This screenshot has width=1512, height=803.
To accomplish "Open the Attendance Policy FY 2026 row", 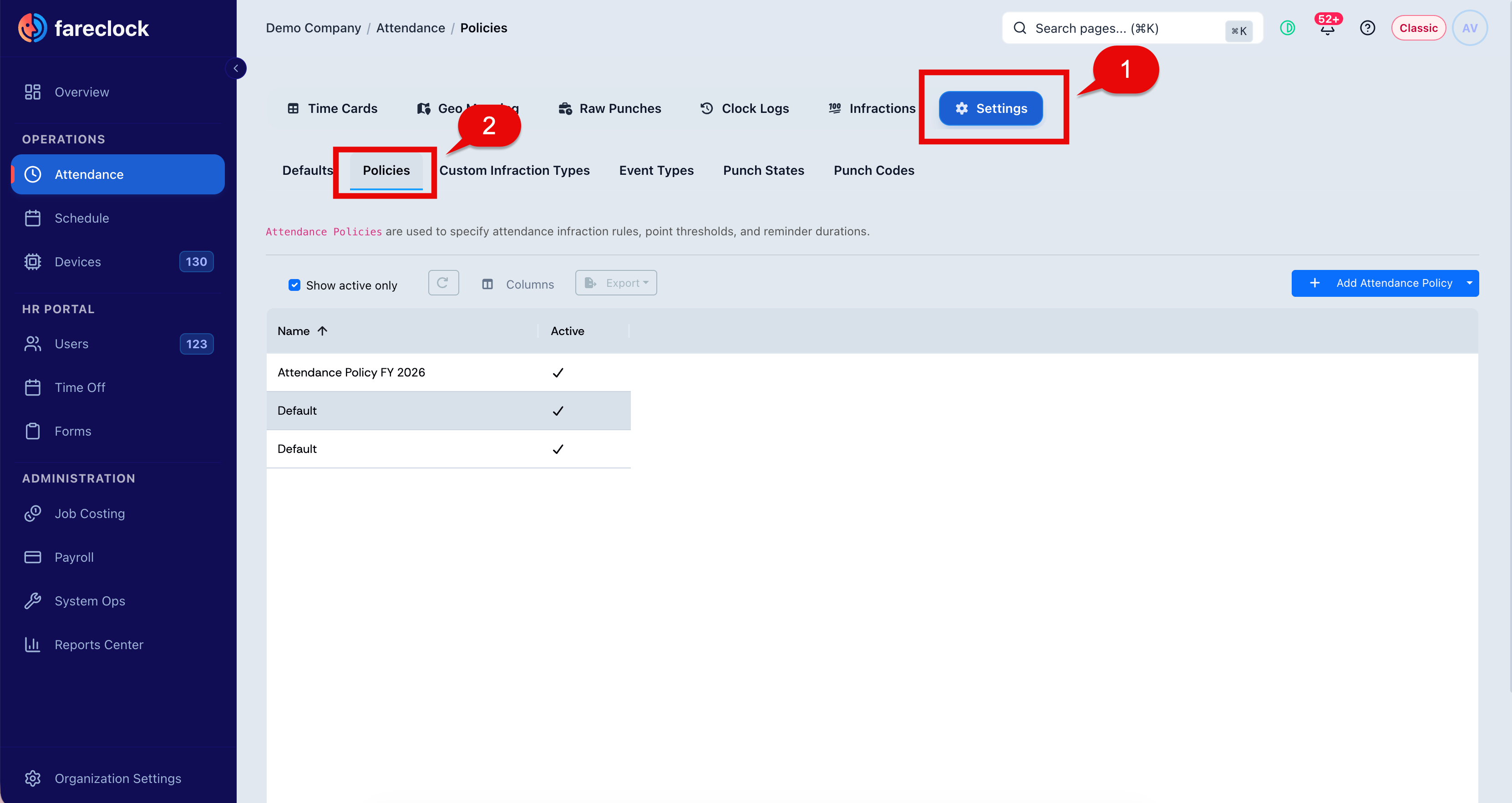I will tap(448, 372).
